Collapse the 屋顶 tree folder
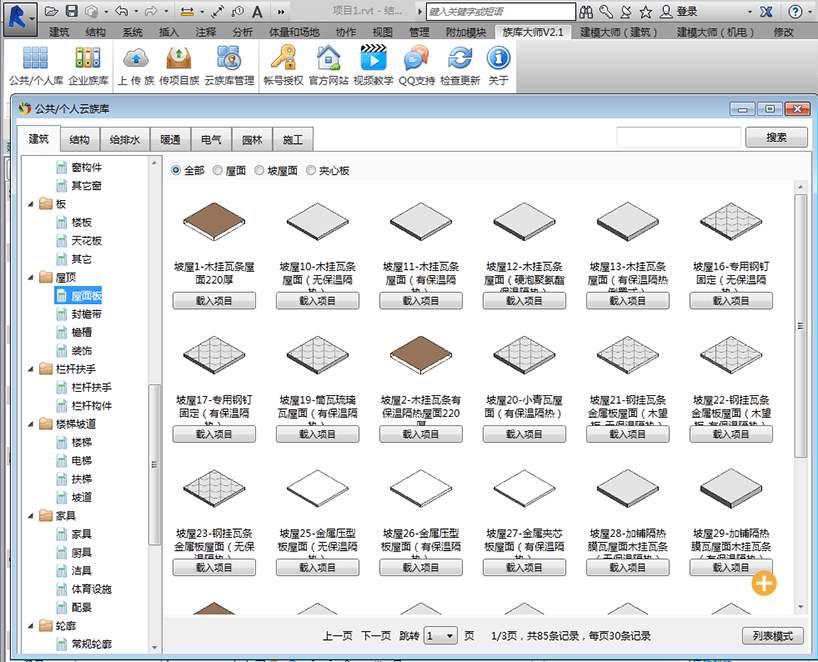Screen dimensions: 818x662 pos(31,278)
